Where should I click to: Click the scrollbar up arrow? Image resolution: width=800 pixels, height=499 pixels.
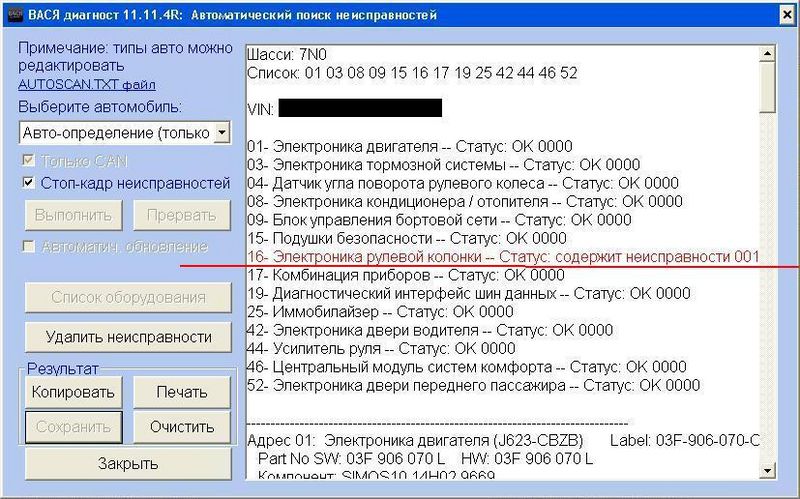click(x=767, y=53)
